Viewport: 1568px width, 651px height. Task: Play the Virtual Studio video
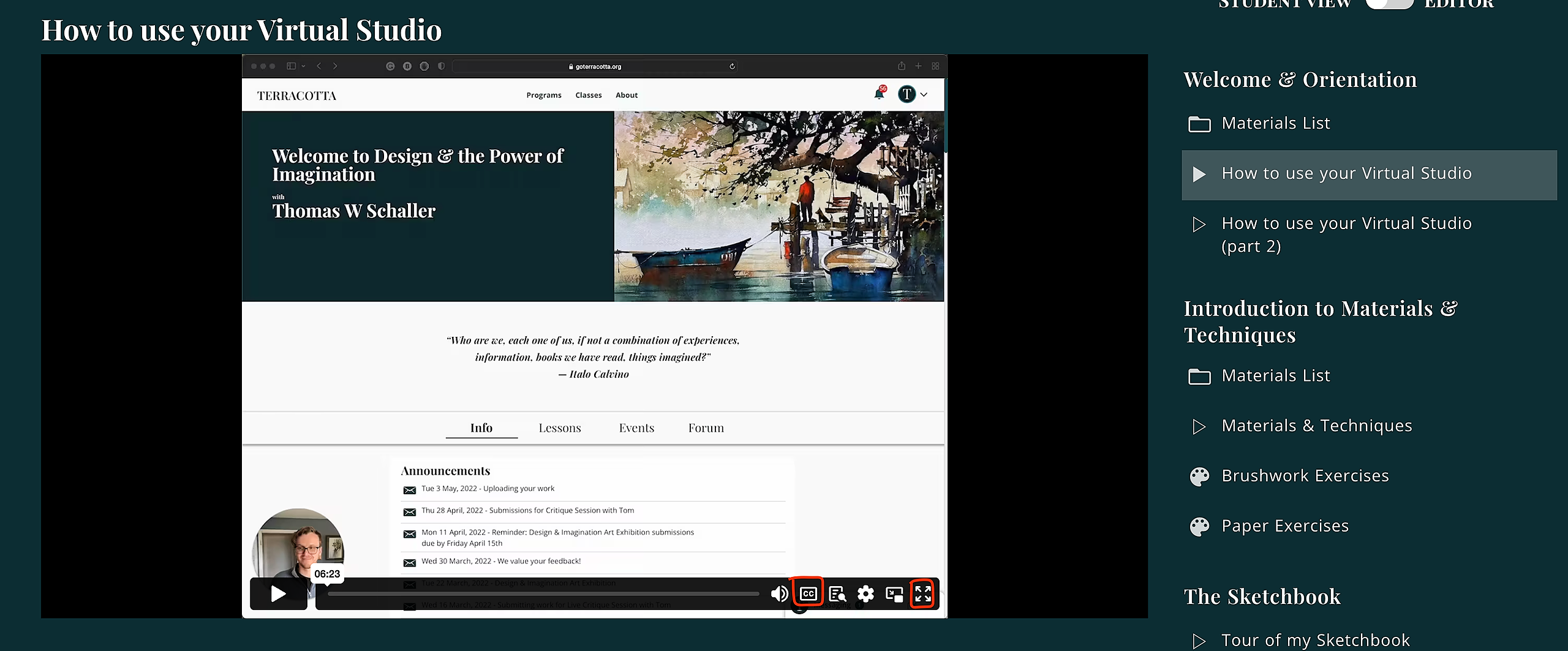(279, 593)
